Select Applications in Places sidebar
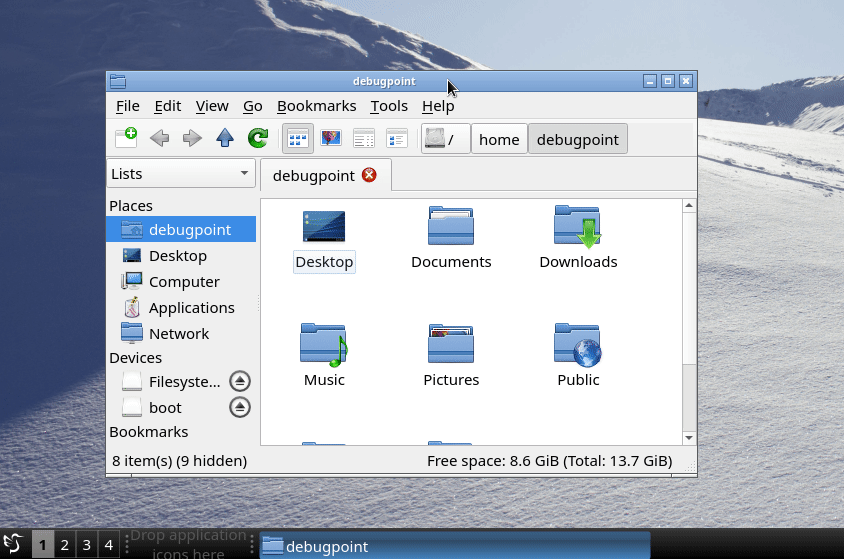The image size is (844, 559). (x=191, y=308)
